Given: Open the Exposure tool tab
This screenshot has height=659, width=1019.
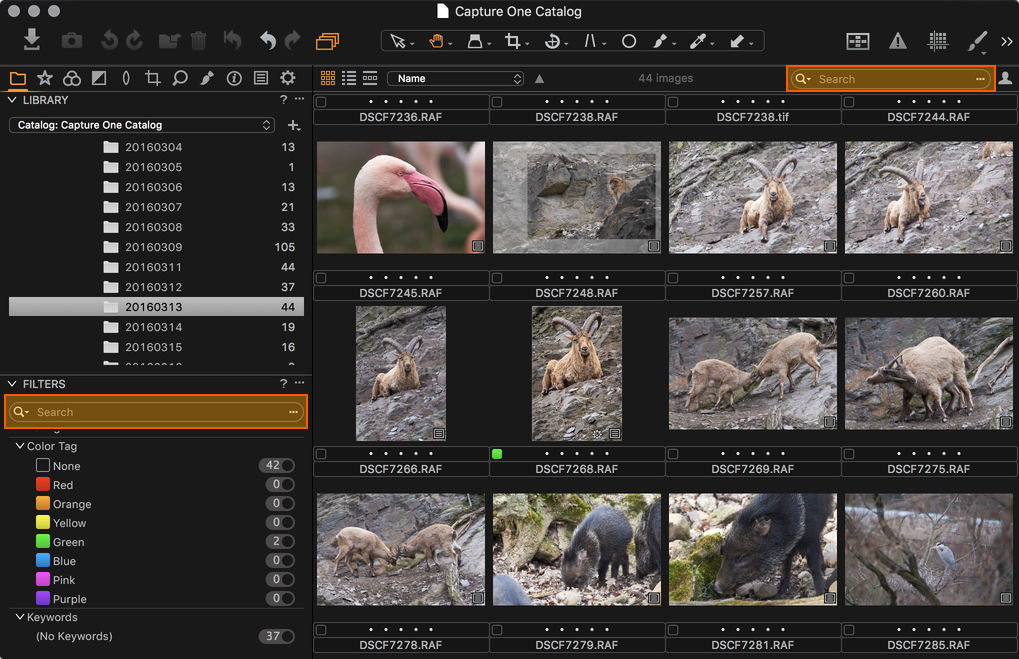Looking at the screenshot, I should tap(99, 79).
